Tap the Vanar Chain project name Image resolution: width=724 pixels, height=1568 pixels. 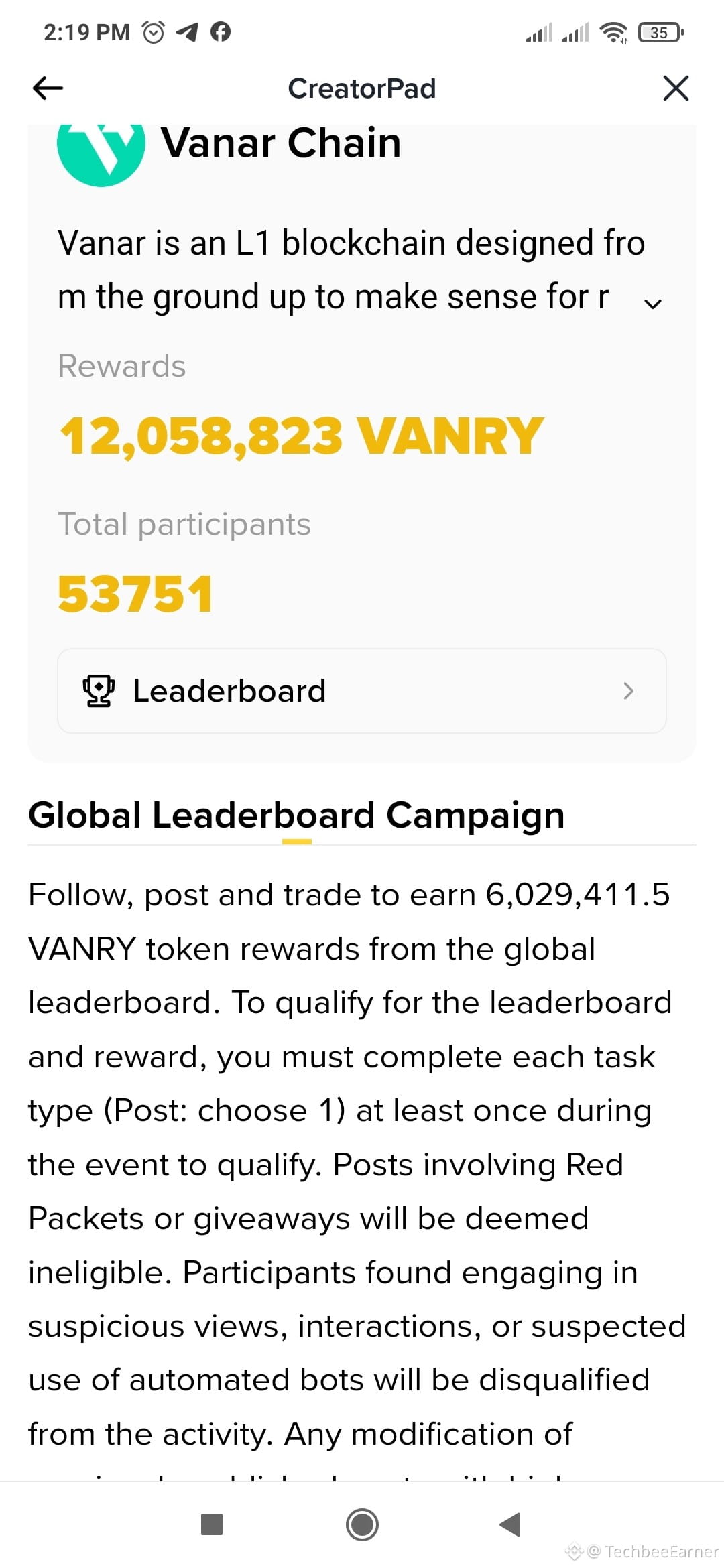click(281, 143)
